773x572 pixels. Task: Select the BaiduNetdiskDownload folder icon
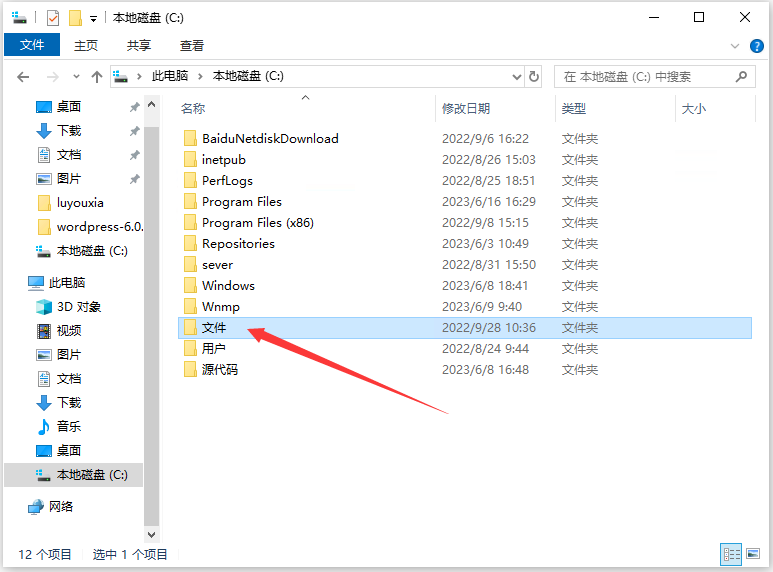[x=190, y=138]
